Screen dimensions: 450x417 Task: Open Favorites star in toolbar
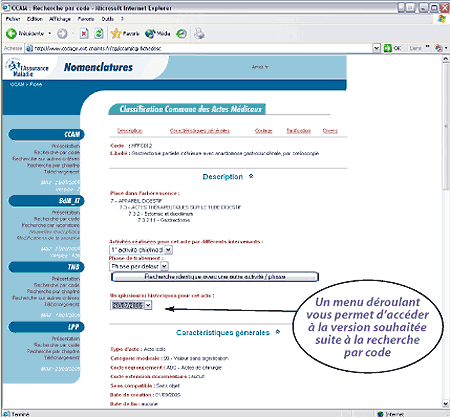tap(116, 33)
